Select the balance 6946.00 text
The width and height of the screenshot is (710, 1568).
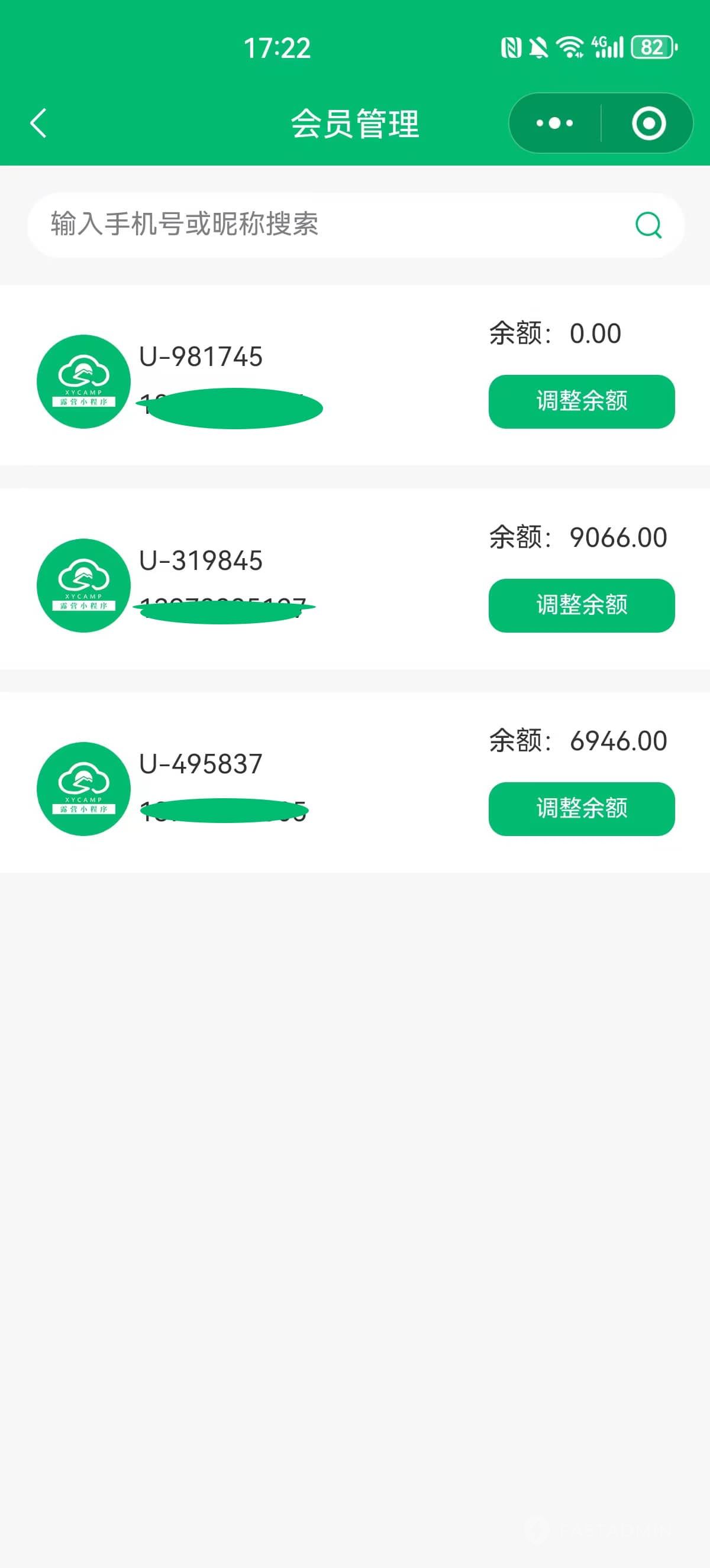[x=618, y=741]
